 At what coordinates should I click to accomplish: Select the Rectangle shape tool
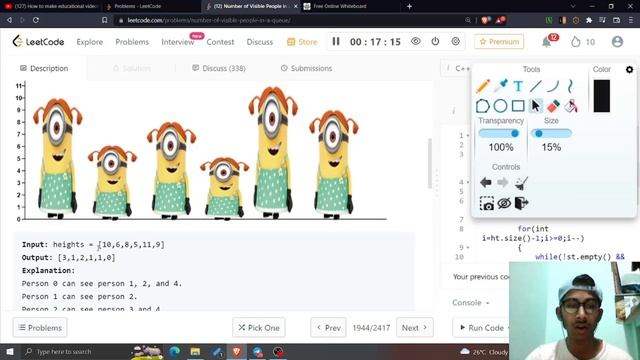518,106
